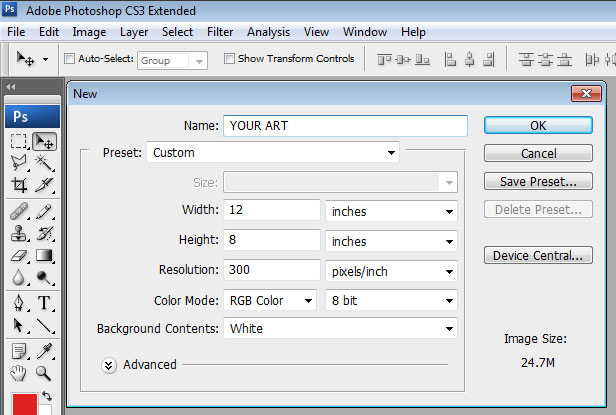Click the Device Central button
Screen dimensions: 616x415
coord(538,255)
